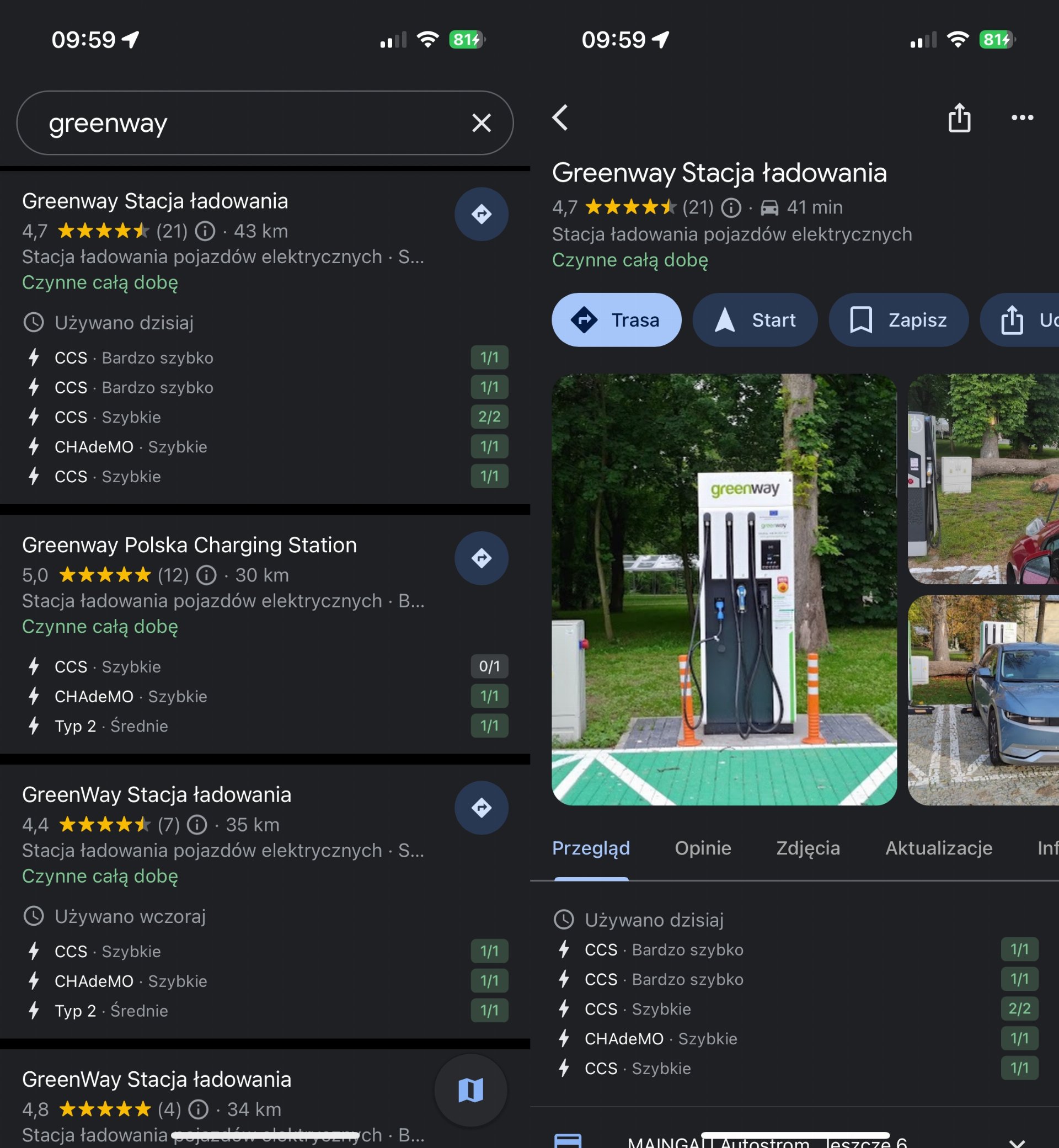Viewport: 1059px width, 1148px height.
Task: Share the place via top share icon
Action: [x=959, y=118]
